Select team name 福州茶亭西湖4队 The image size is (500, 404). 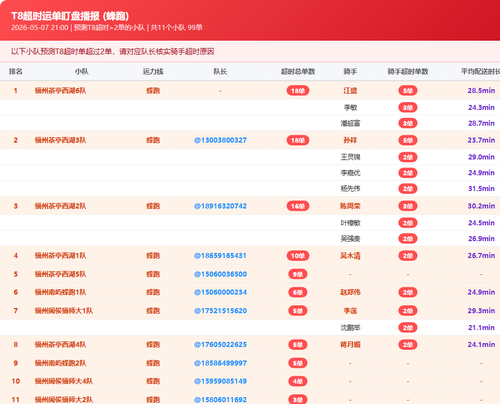click(x=60, y=345)
